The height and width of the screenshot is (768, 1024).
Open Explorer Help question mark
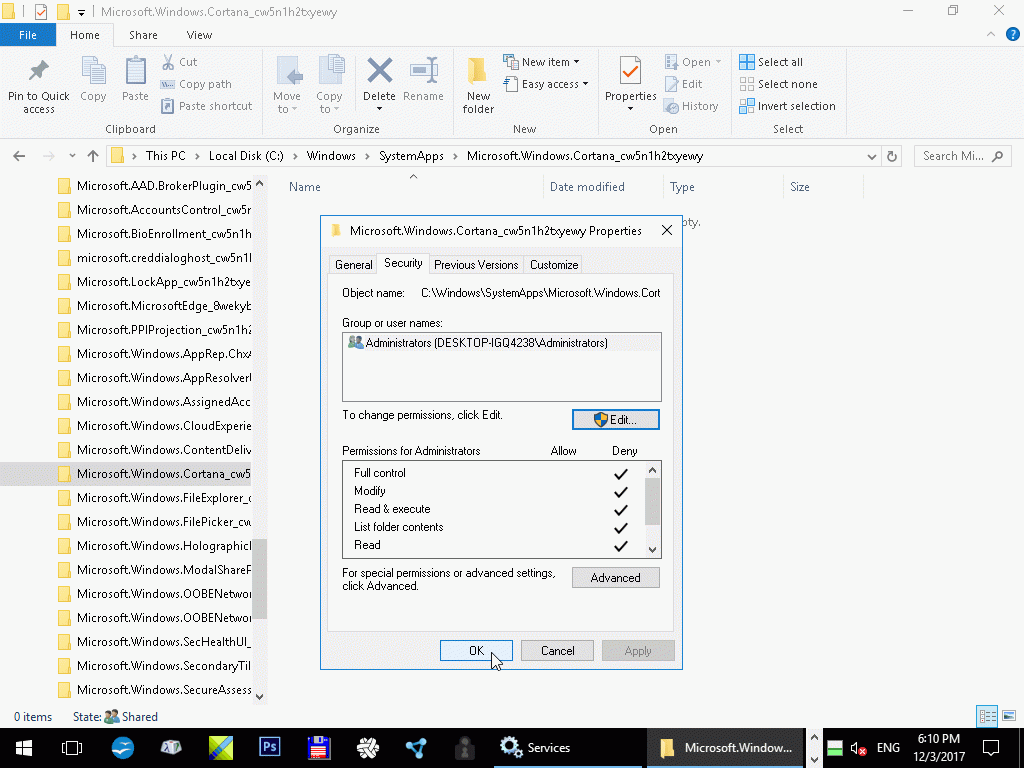click(1013, 35)
